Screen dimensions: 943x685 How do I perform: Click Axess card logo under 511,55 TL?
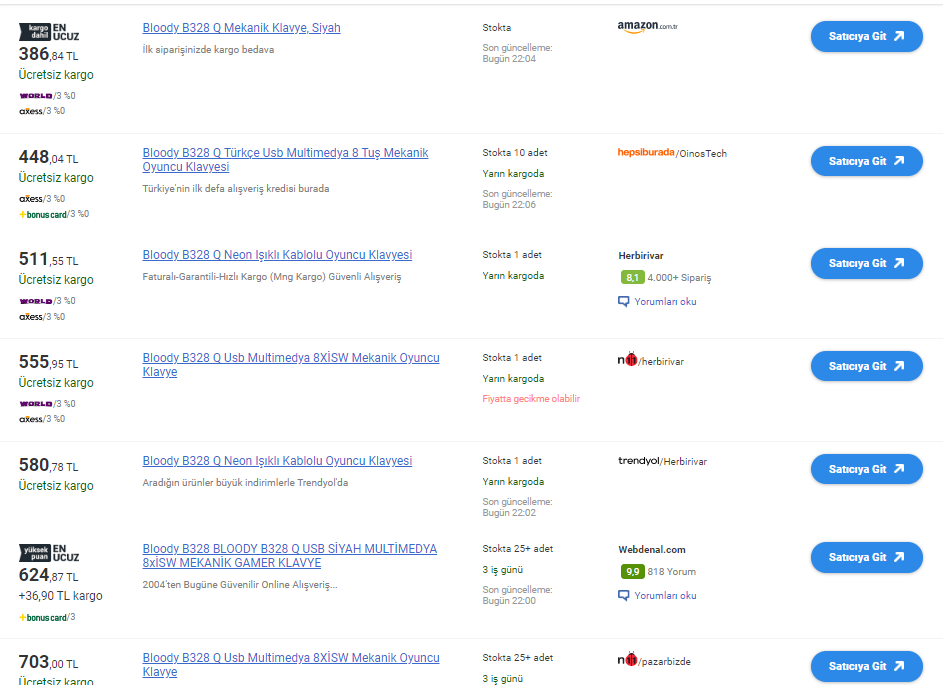click(x=31, y=317)
